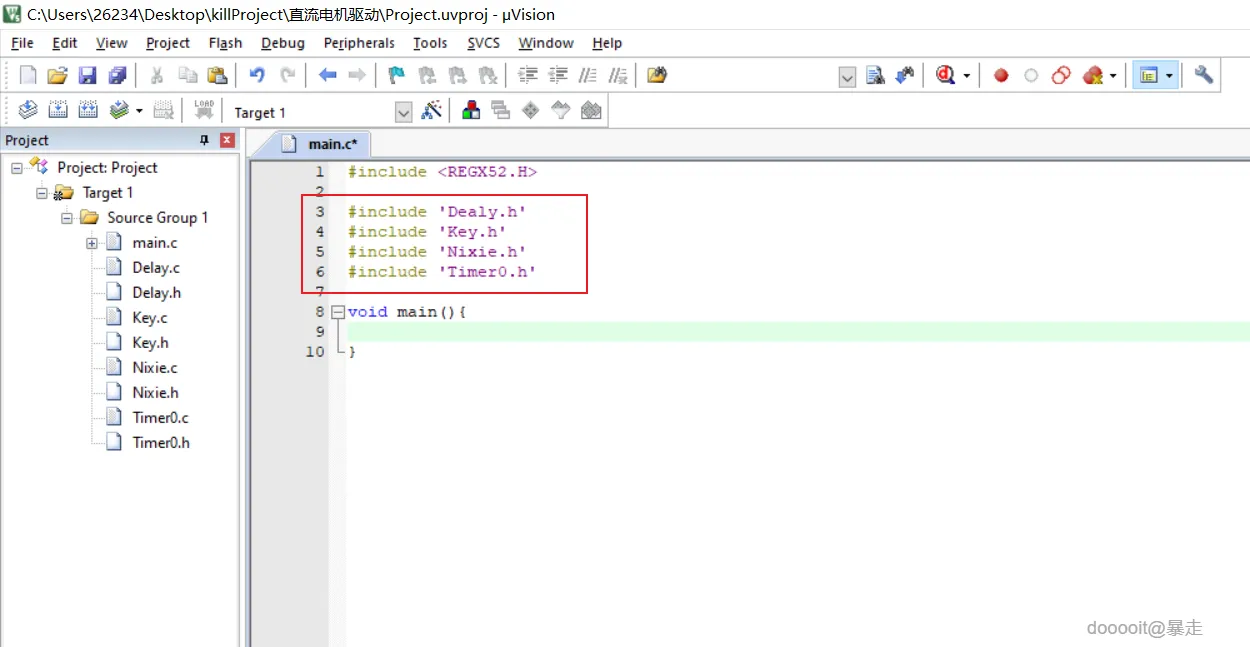
Task: Pin the Project panel with pushpin
Action: click(x=205, y=140)
